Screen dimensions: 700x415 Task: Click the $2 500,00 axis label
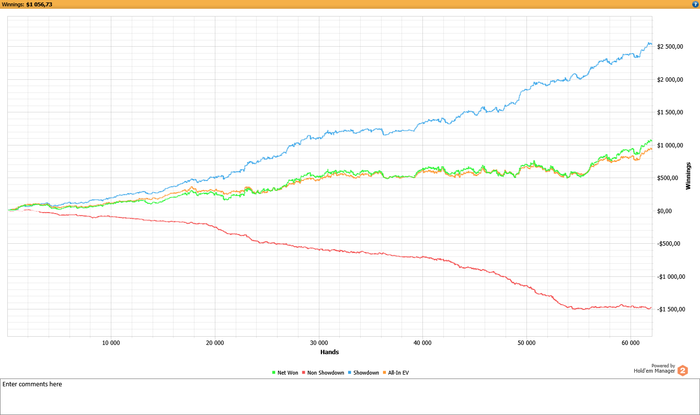tap(670, 47)
